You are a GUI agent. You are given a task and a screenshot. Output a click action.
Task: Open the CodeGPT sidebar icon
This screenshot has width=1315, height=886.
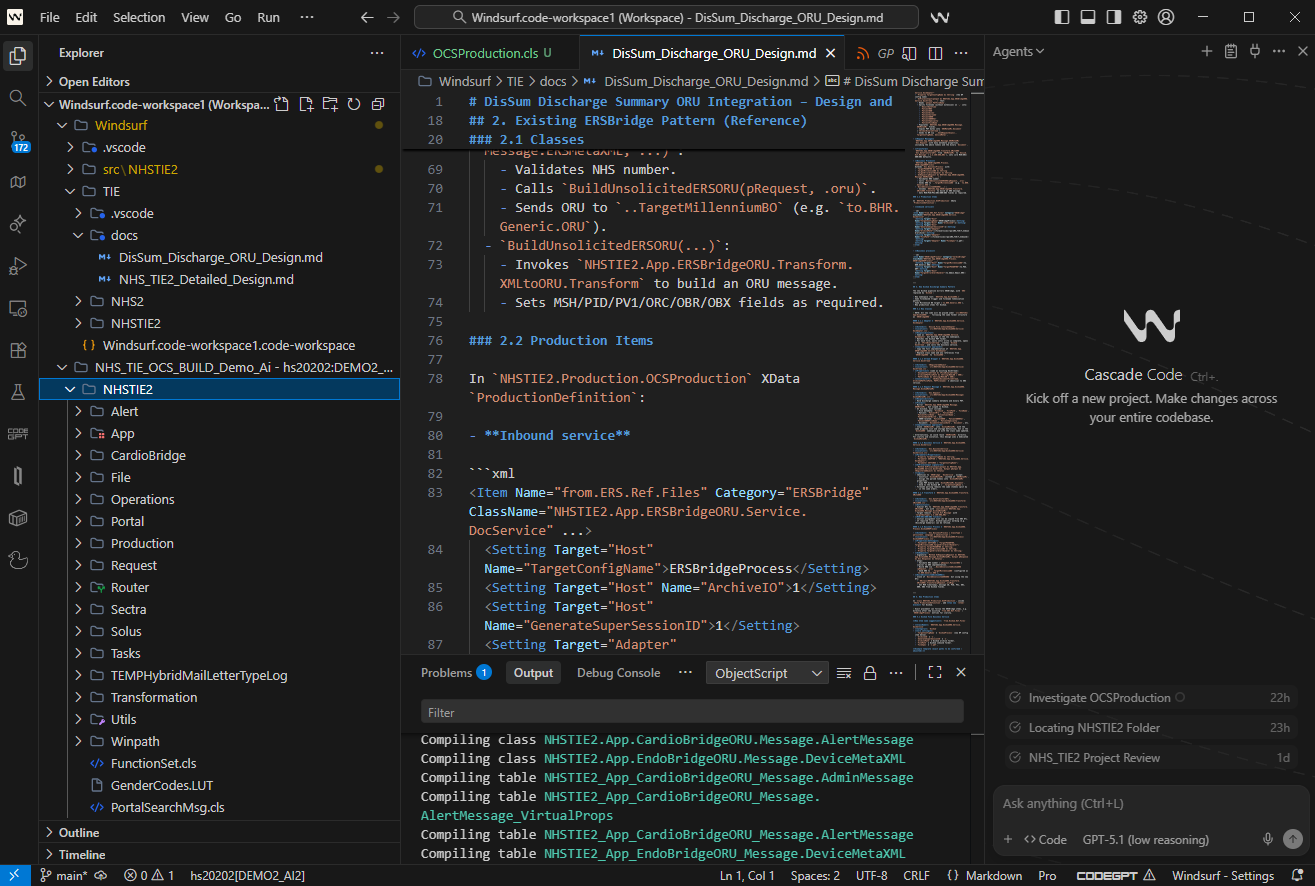[x=17, y=433]
